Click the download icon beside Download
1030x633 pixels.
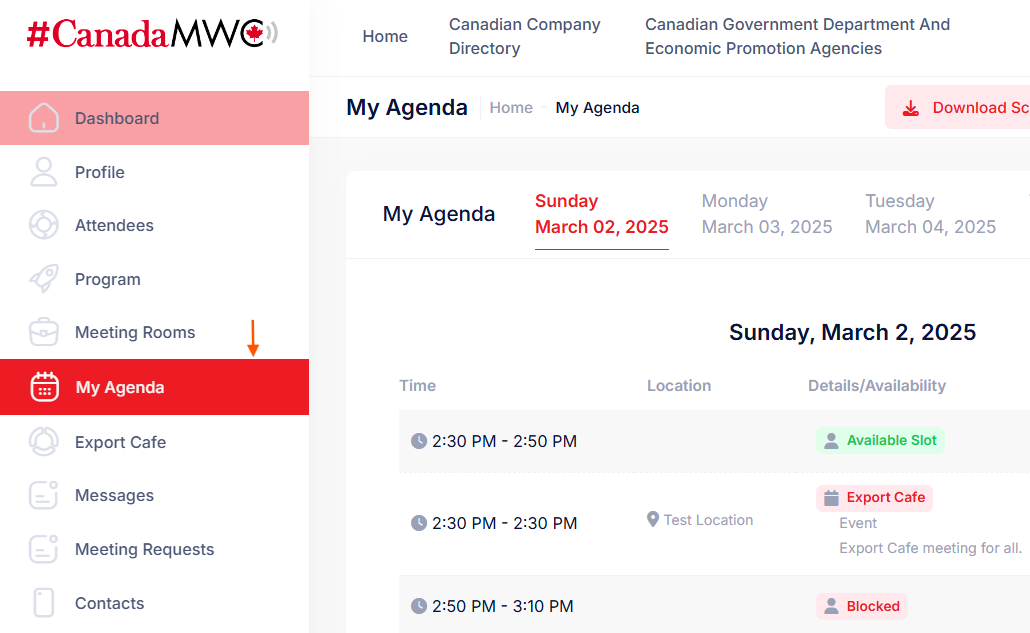(911, 108)
